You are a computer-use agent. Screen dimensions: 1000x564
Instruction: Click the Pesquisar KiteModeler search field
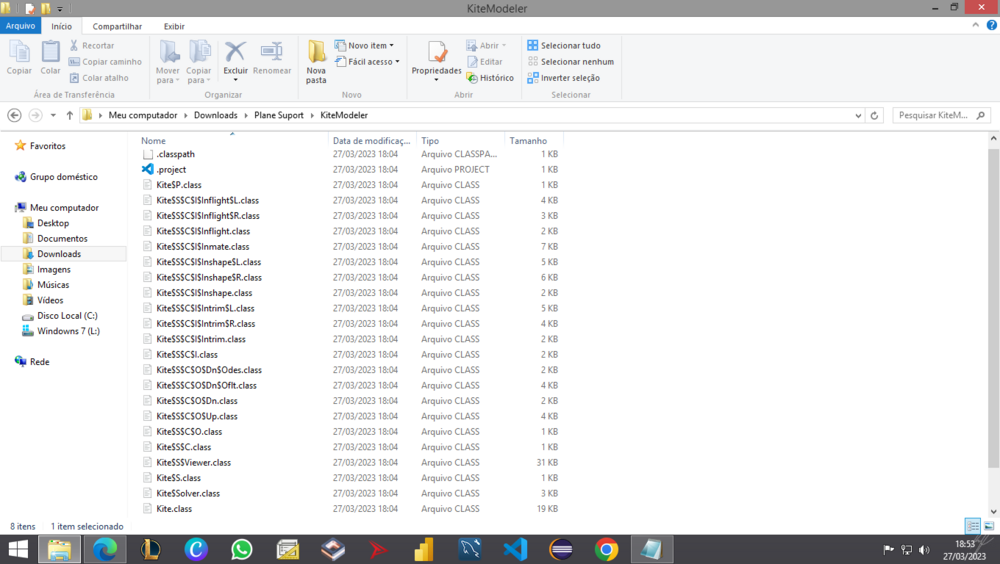pos(934,116)
